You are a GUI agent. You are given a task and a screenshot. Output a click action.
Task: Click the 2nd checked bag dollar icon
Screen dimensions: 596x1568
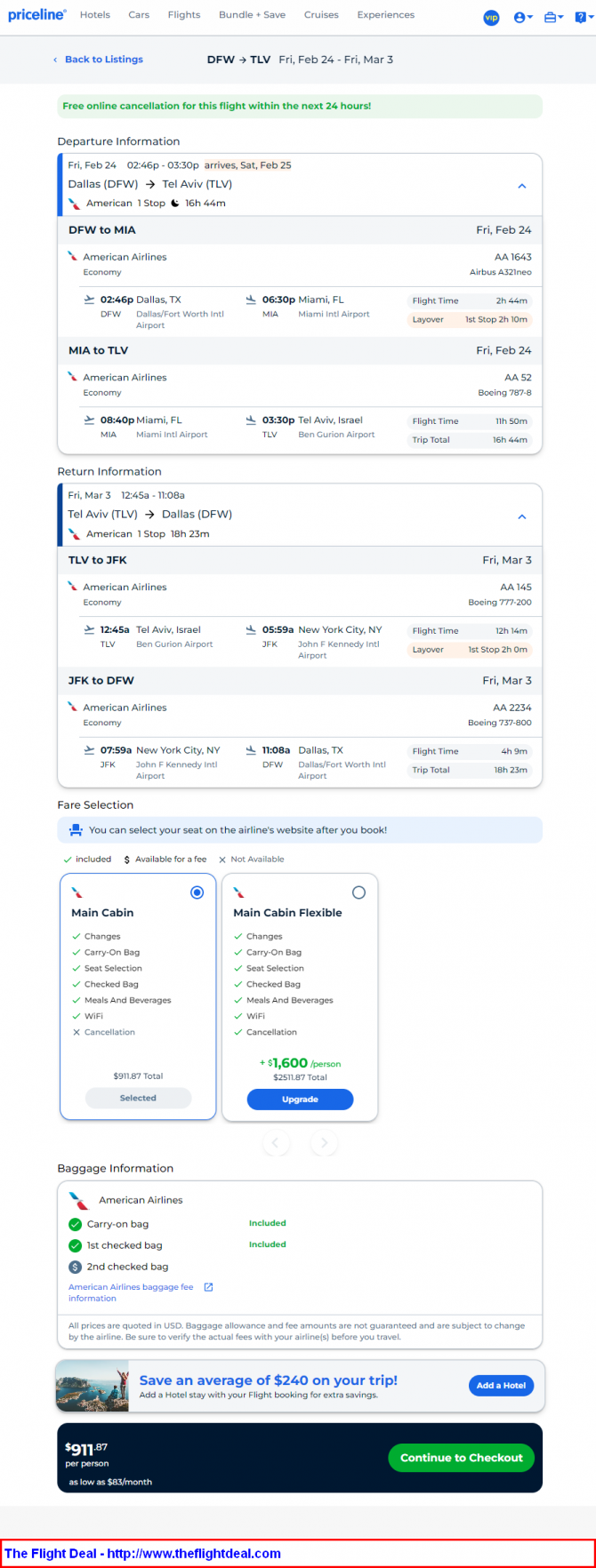(x=75, y=1267)
